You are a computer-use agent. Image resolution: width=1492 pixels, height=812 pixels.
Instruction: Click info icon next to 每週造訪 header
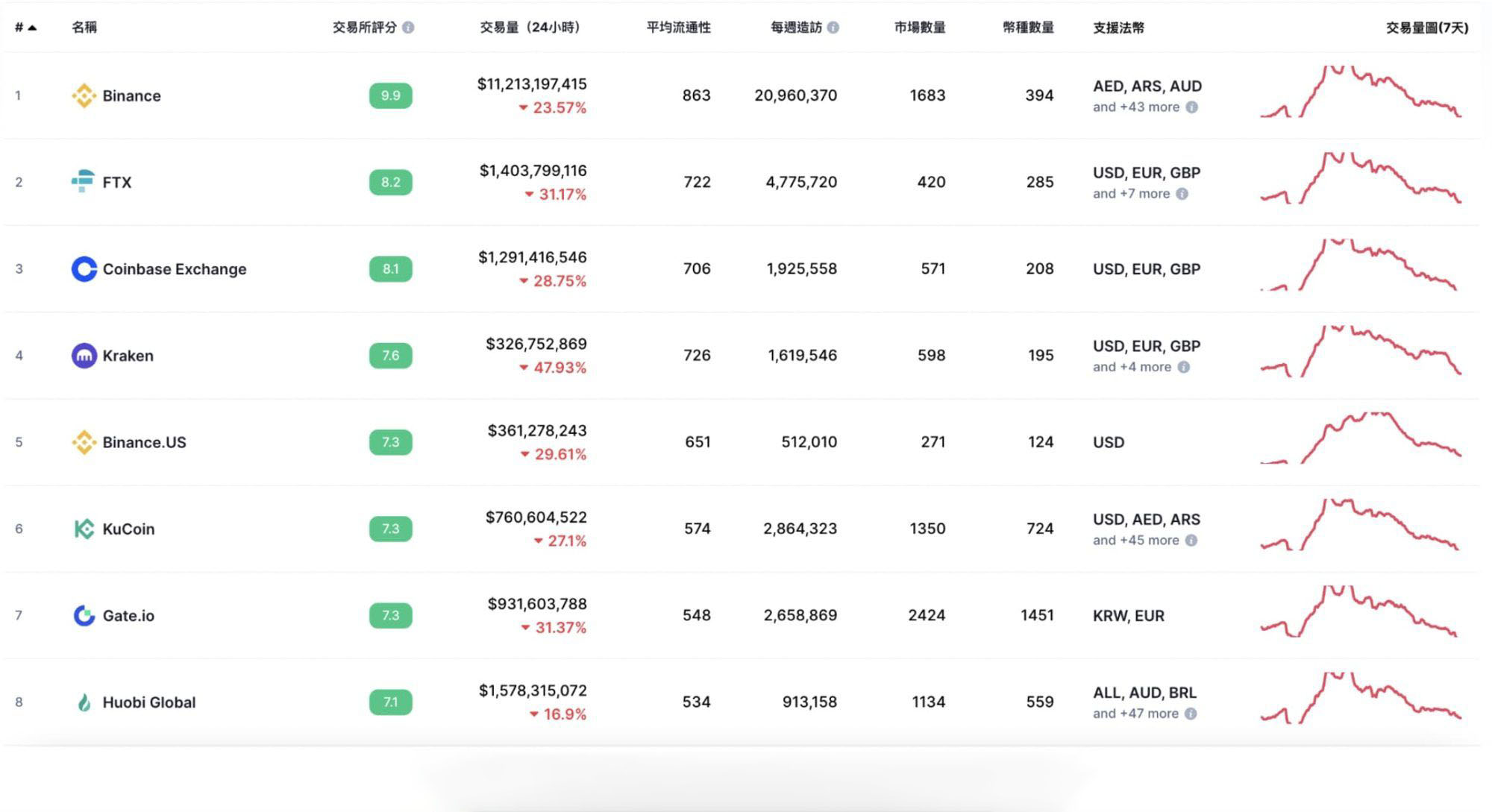point(833,28)
